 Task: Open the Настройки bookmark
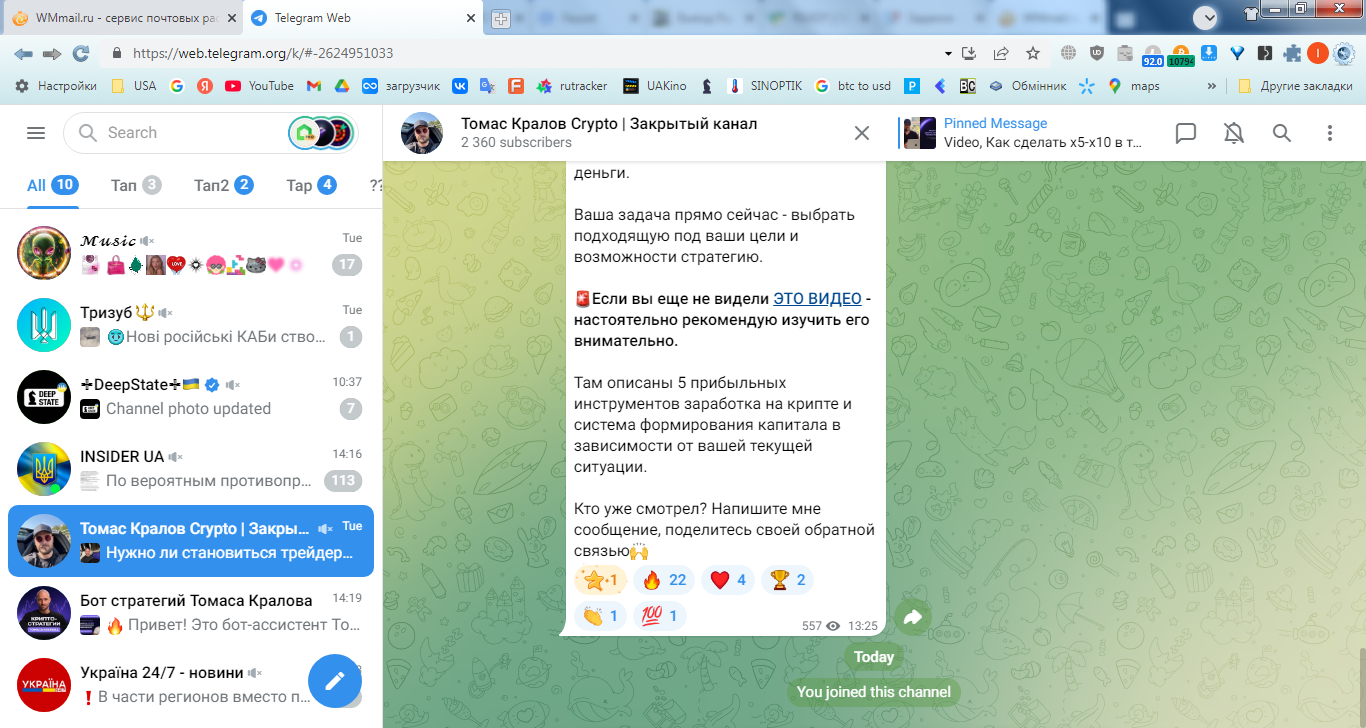tap(56, 86)
